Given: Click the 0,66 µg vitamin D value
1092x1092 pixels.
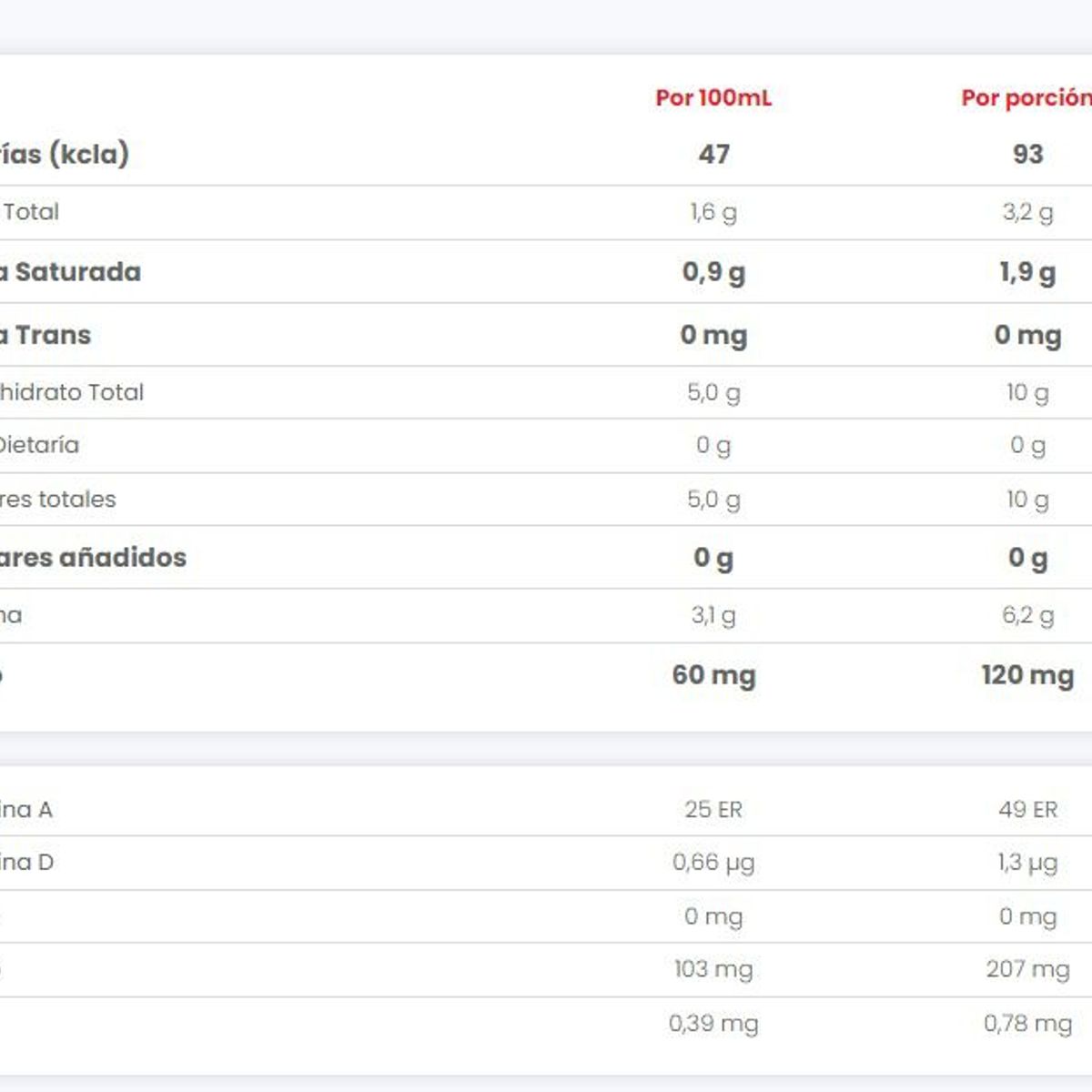Looking at the screenshot, I should coord(713,862).
